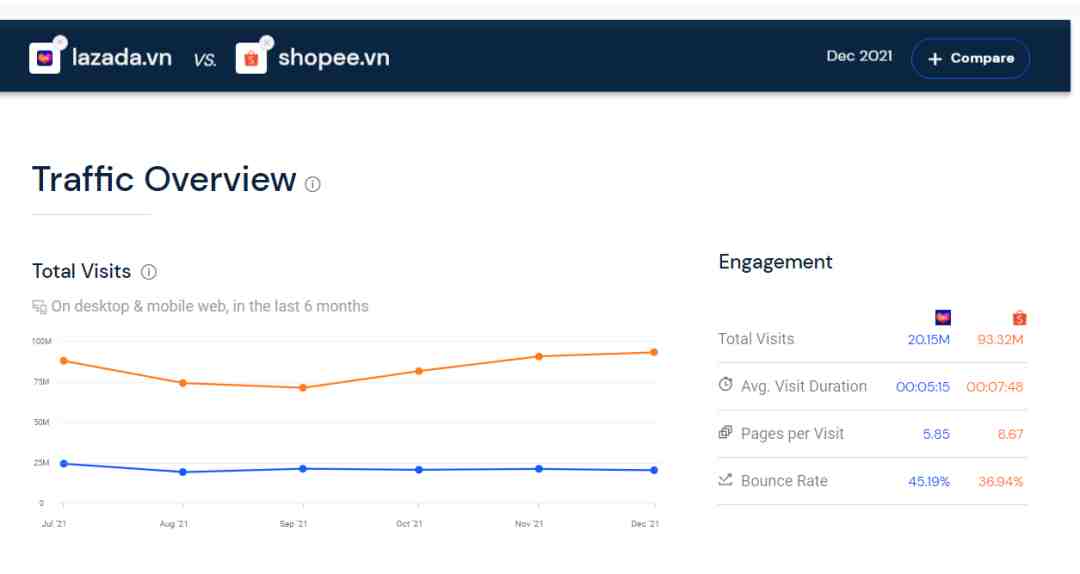1080x574 pixels.
Task: Click the desktop & mobile devices icon
Action: click(39, 307)
